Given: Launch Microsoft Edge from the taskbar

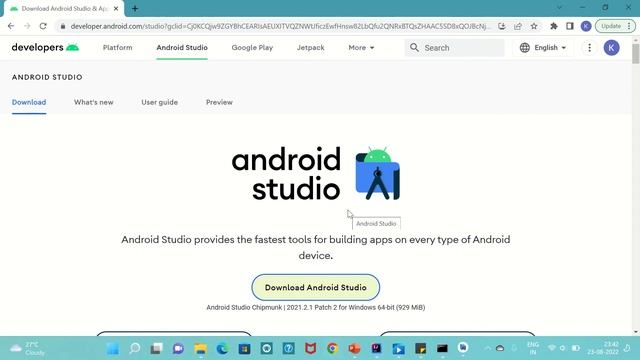Looking at the screenshot, I should [x=222, y=349].
